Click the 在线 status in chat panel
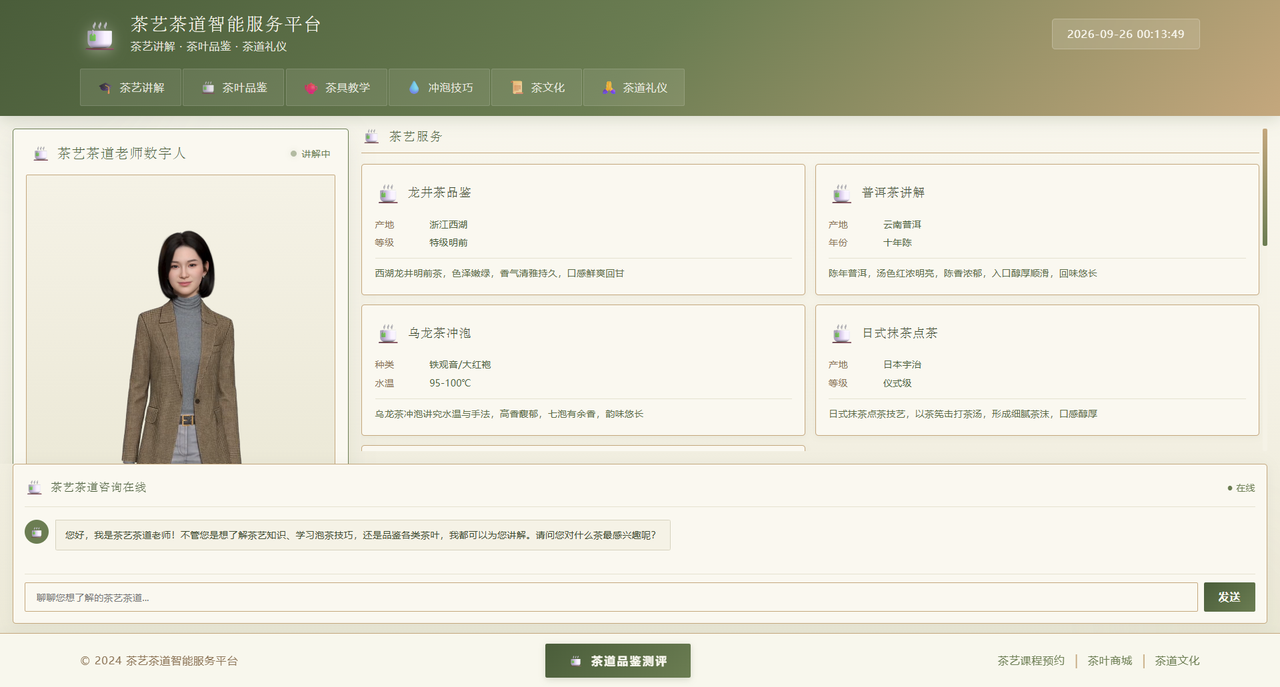Viewport: 1280px width, 687px height. coord(1241,488)
